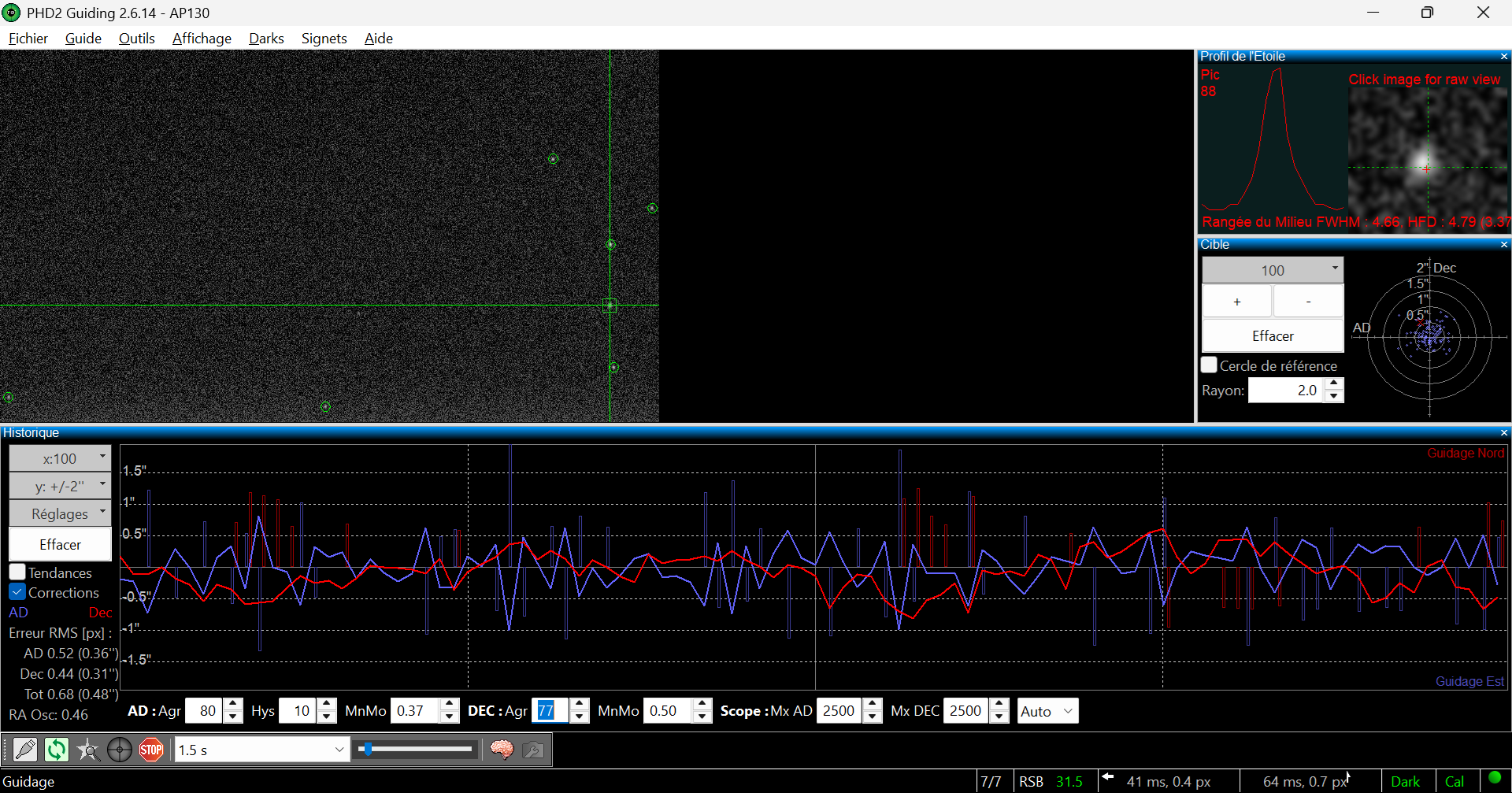Click the RSB 31.5 status readout

[1051, 781]
